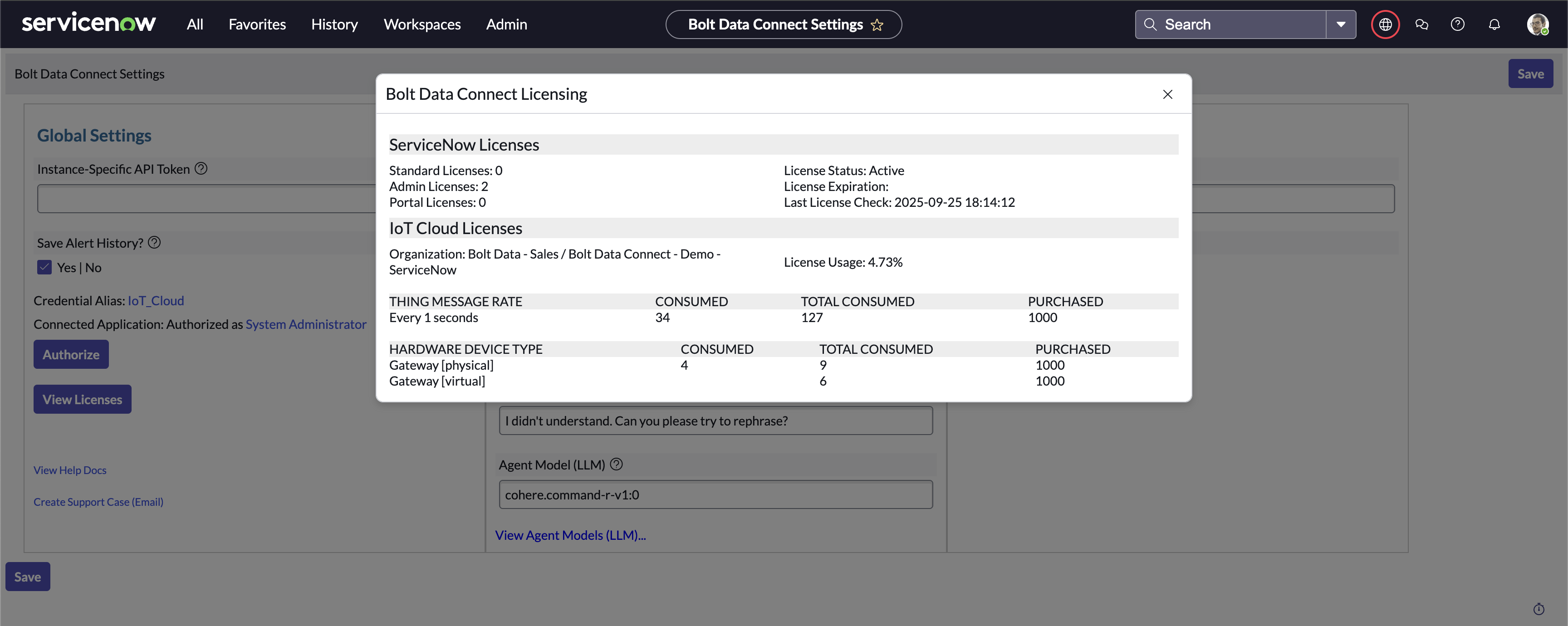Click the HARDWARE DEVICE TYPE column header

click(465, 349)
